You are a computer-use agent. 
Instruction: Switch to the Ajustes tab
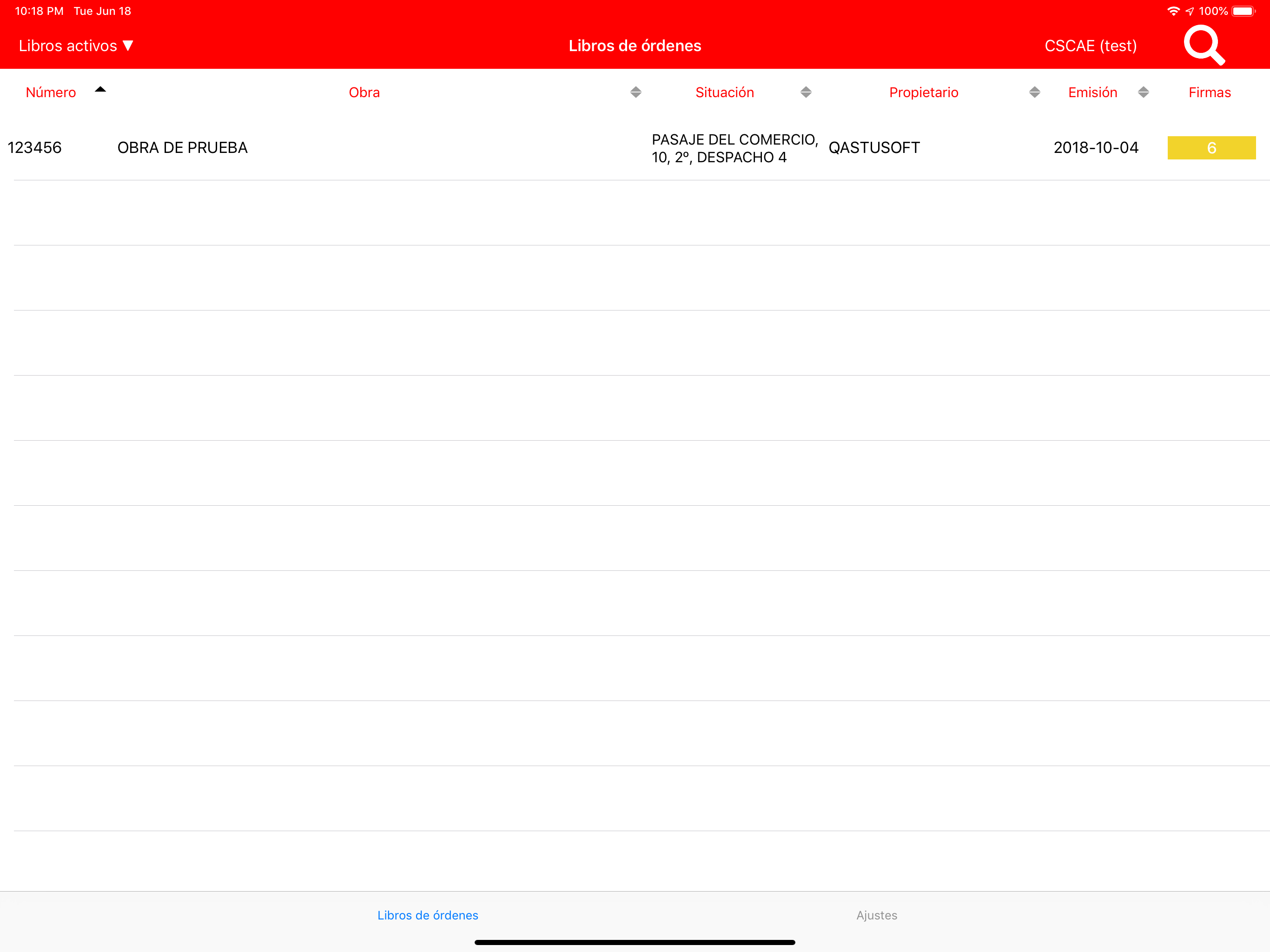pyautogui.click(x=876, y=915)
